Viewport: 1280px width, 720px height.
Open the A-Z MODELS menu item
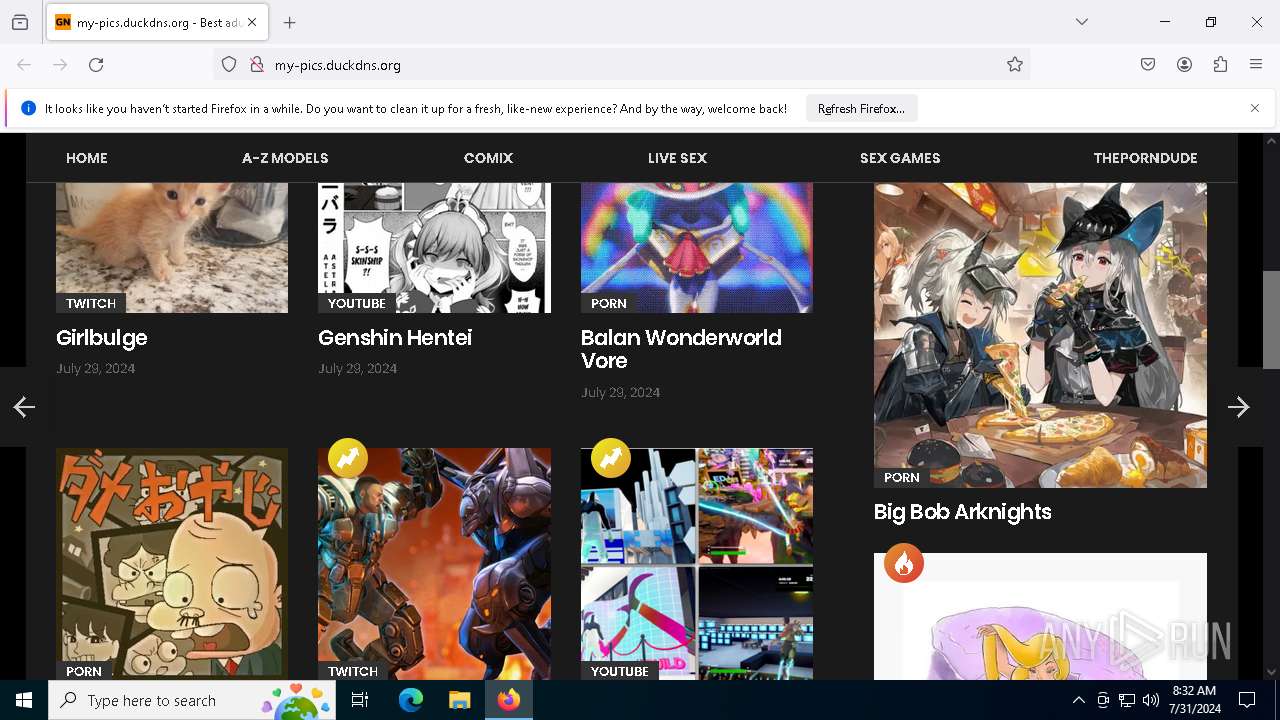(285, 158)
